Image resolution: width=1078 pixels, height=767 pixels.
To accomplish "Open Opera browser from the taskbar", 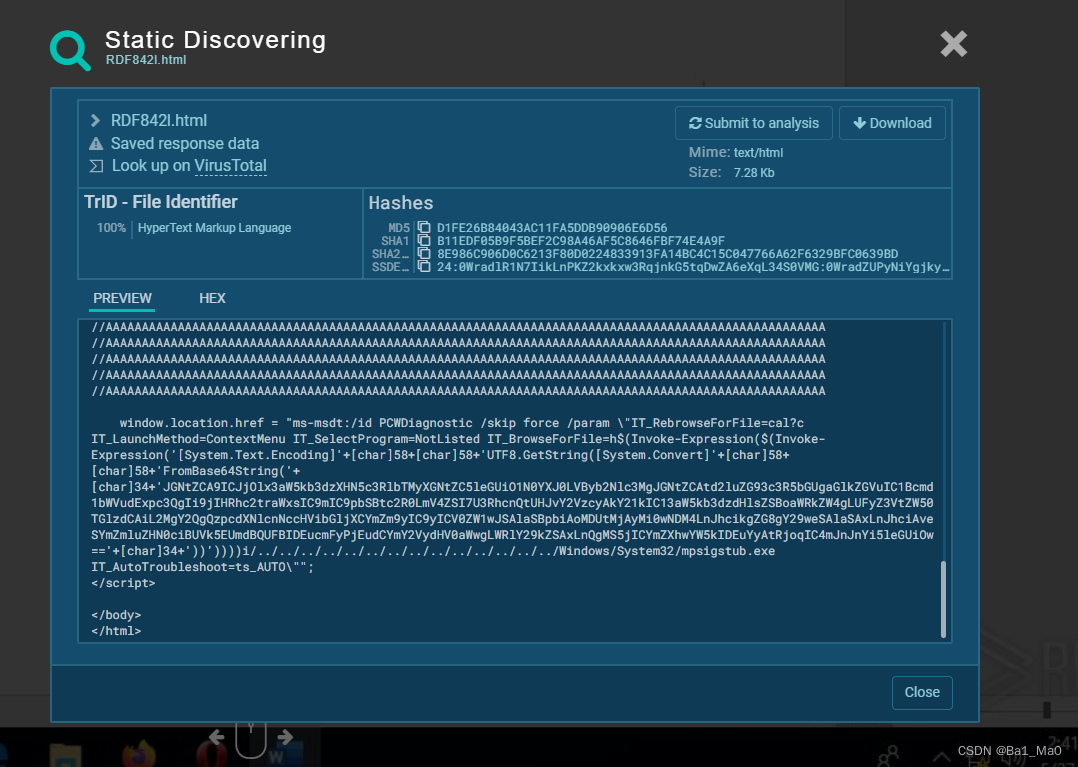I will tap(212, 755).
